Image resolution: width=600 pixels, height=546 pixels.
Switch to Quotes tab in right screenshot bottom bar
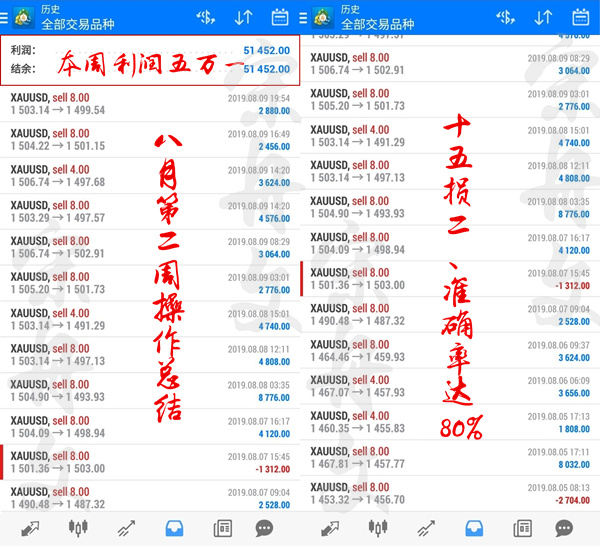(x=330, y=528)
